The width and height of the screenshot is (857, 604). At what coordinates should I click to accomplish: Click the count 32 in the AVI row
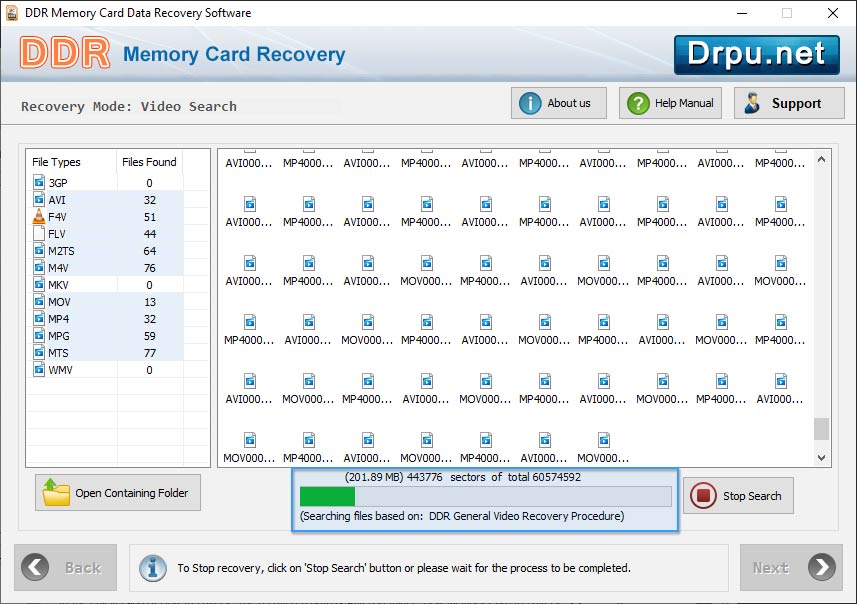150,200
